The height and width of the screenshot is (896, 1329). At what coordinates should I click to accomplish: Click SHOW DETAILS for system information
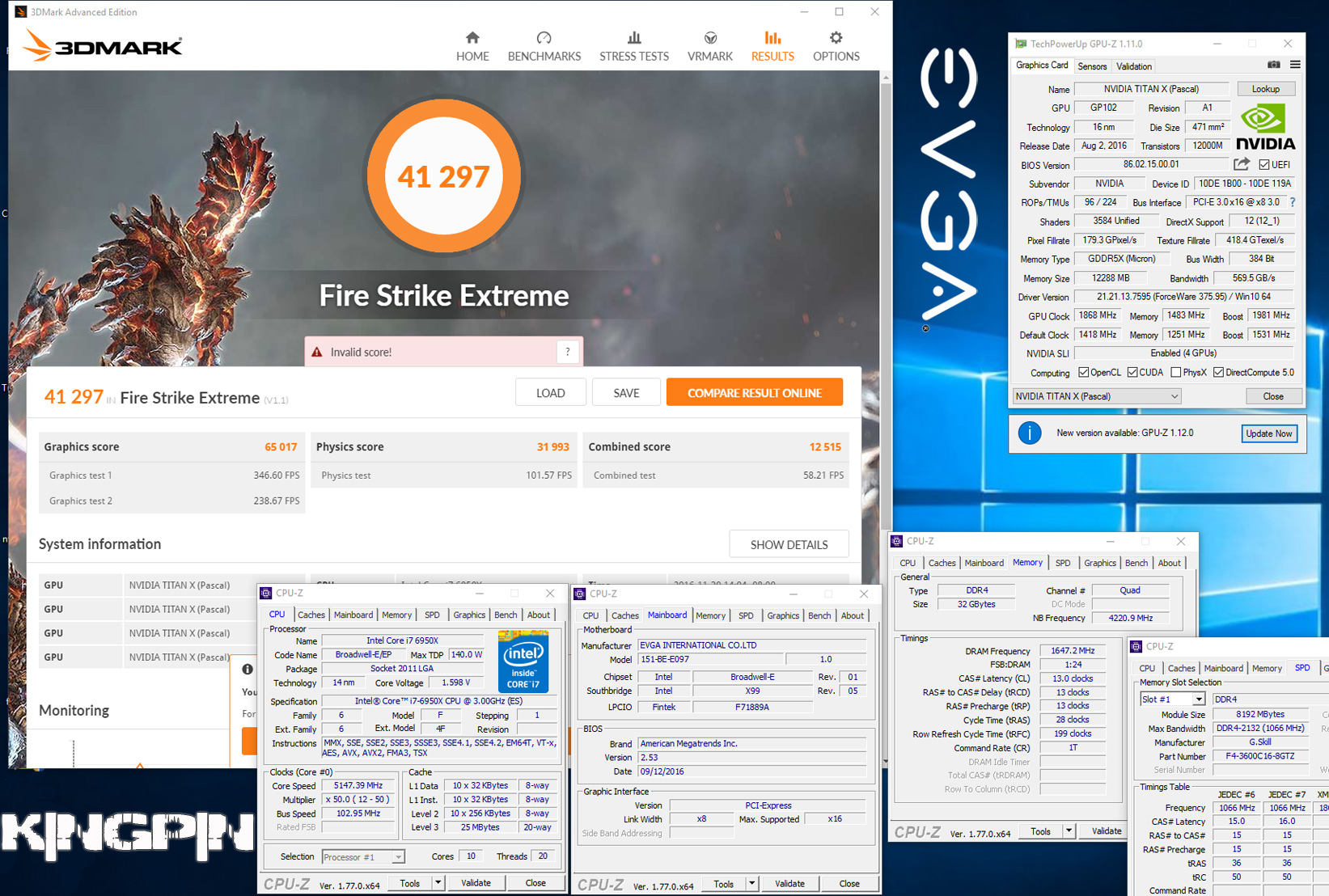tap(789, 544)
